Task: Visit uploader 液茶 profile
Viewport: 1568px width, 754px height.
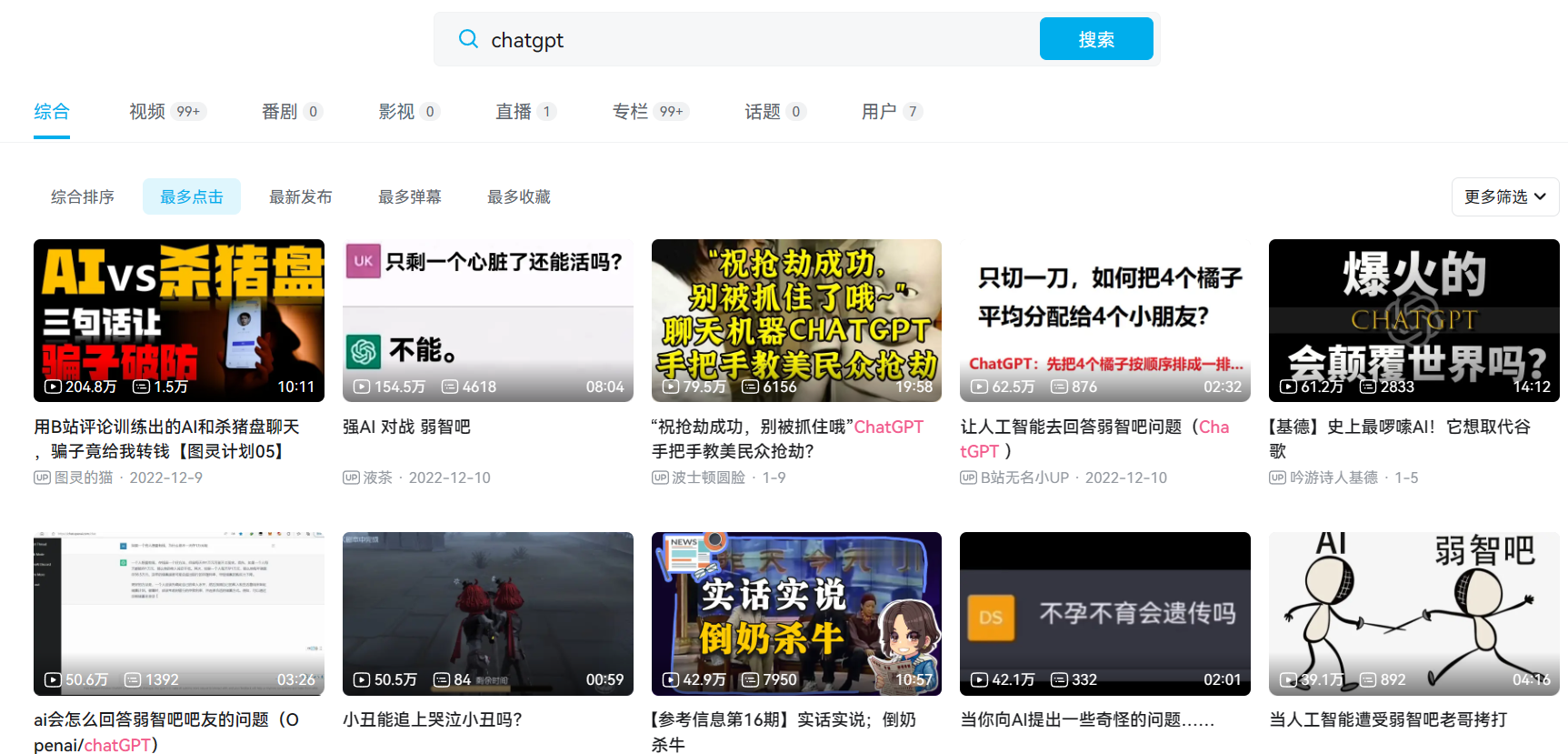Action: point(378,478)
